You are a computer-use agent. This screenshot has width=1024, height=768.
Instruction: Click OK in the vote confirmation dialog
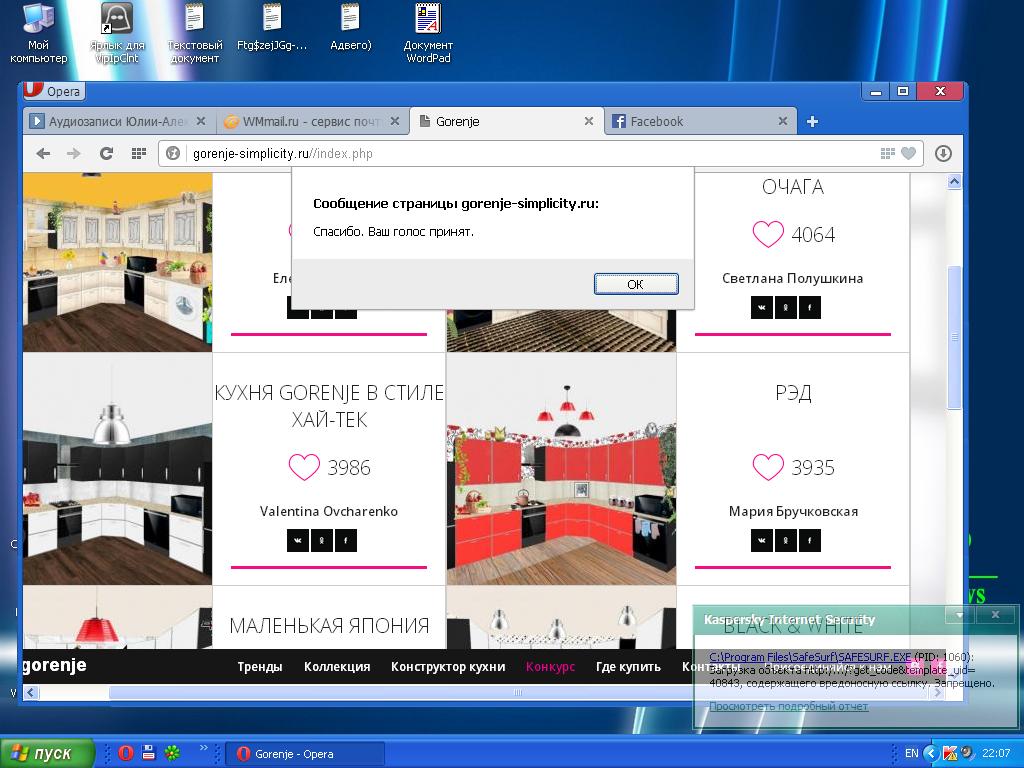click(x=635, y=284)
